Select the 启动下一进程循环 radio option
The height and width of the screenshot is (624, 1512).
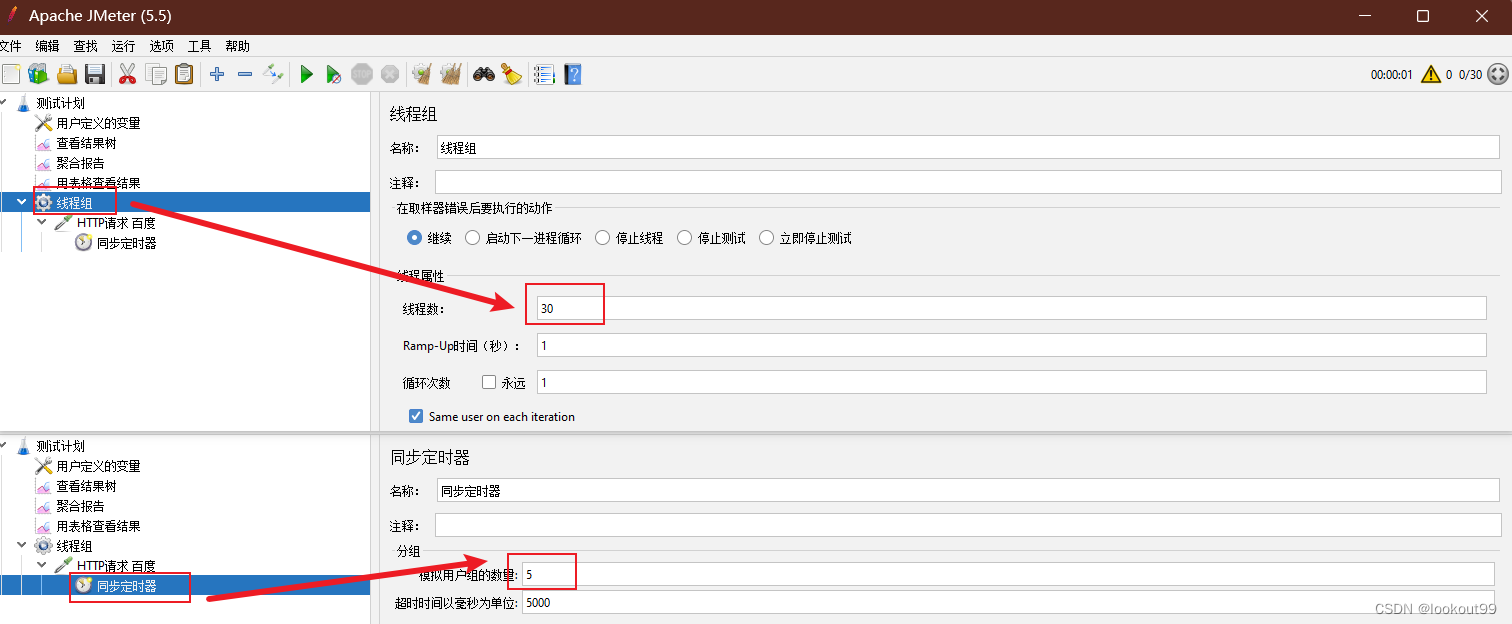pos(471,238)
